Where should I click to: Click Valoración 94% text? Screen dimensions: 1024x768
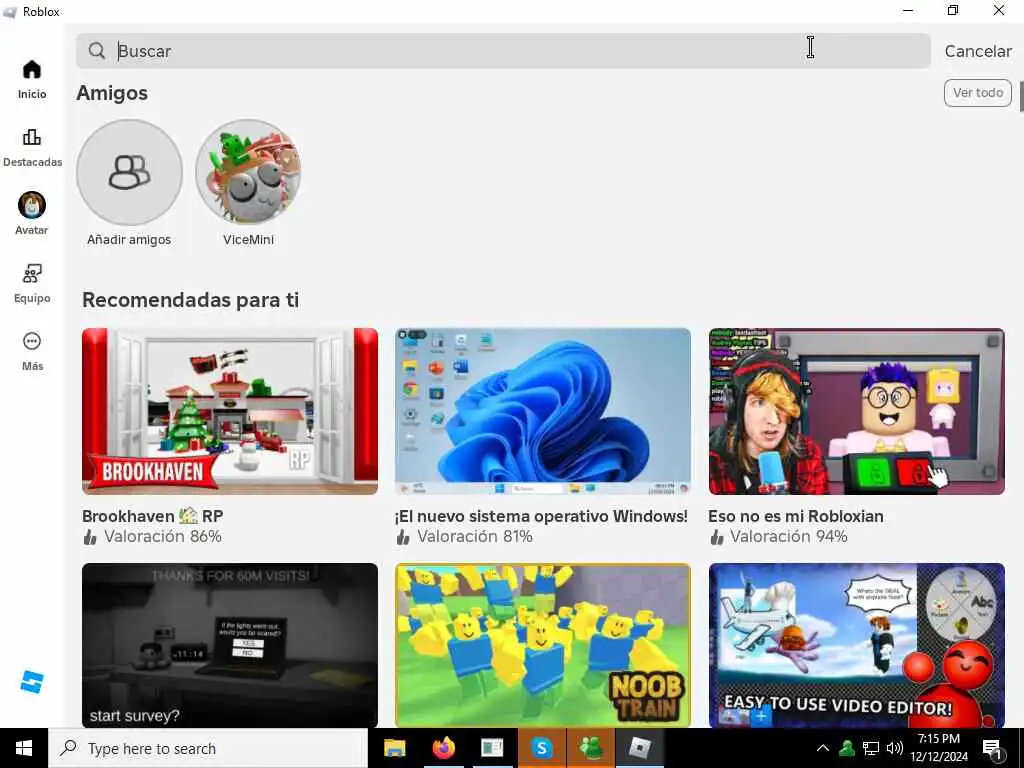789,537
